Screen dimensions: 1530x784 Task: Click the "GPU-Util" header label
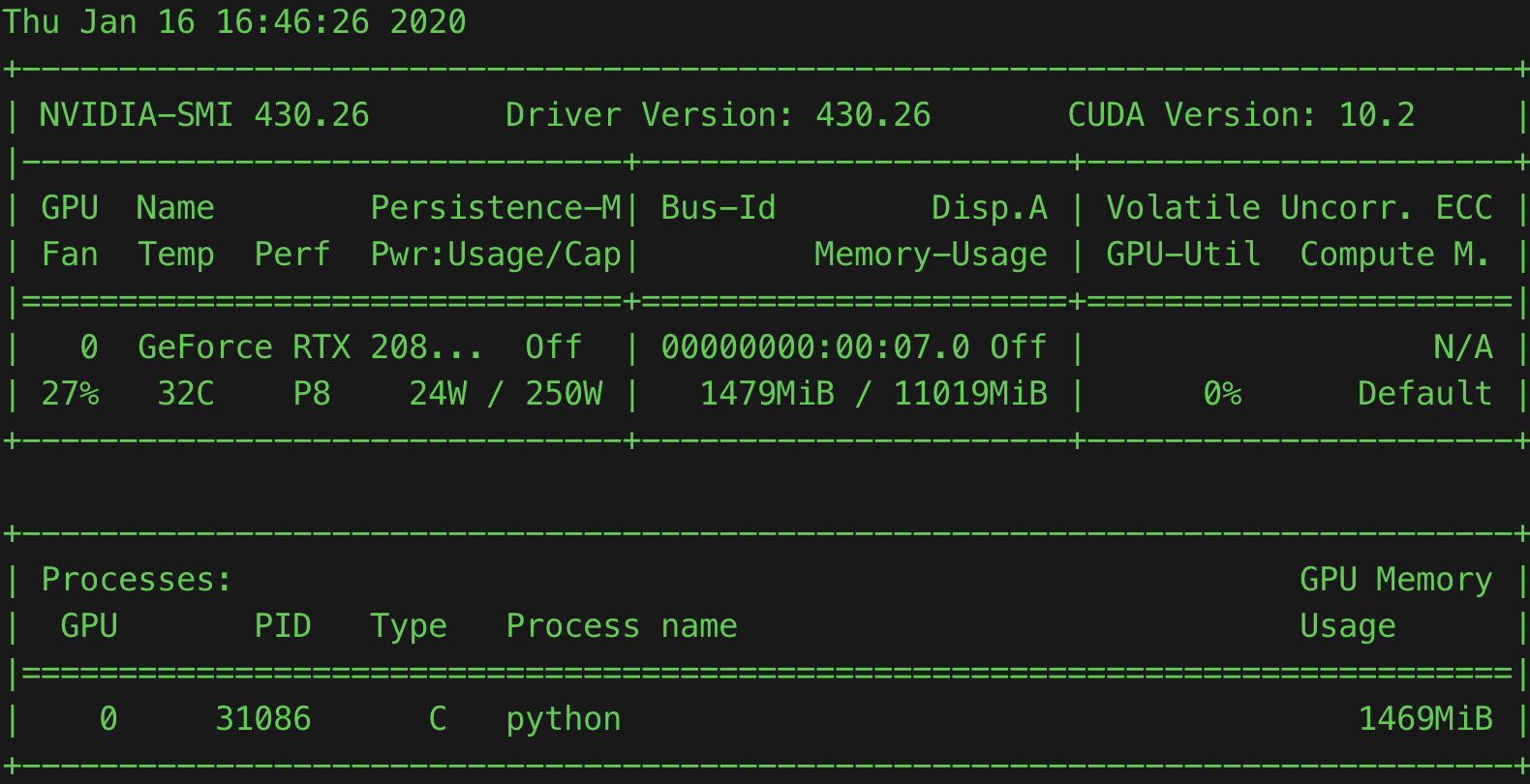(1183, 254)
